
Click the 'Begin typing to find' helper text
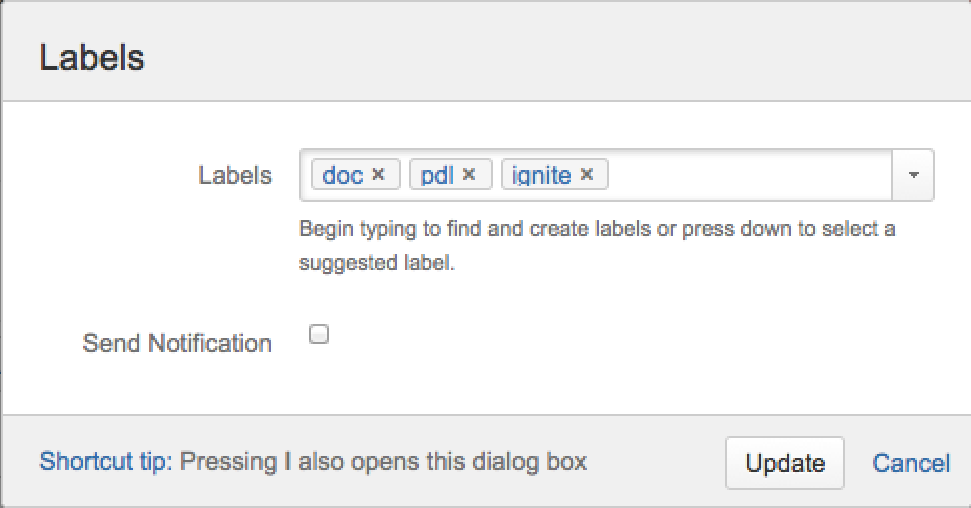(597, 229)
